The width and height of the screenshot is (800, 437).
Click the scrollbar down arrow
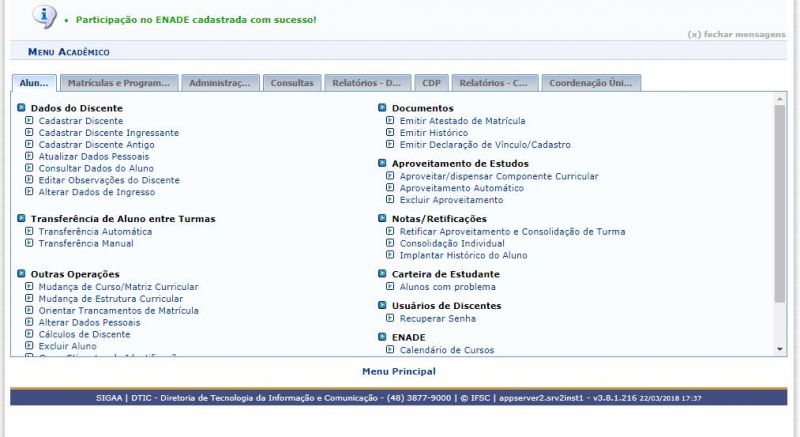coord(781,348)
